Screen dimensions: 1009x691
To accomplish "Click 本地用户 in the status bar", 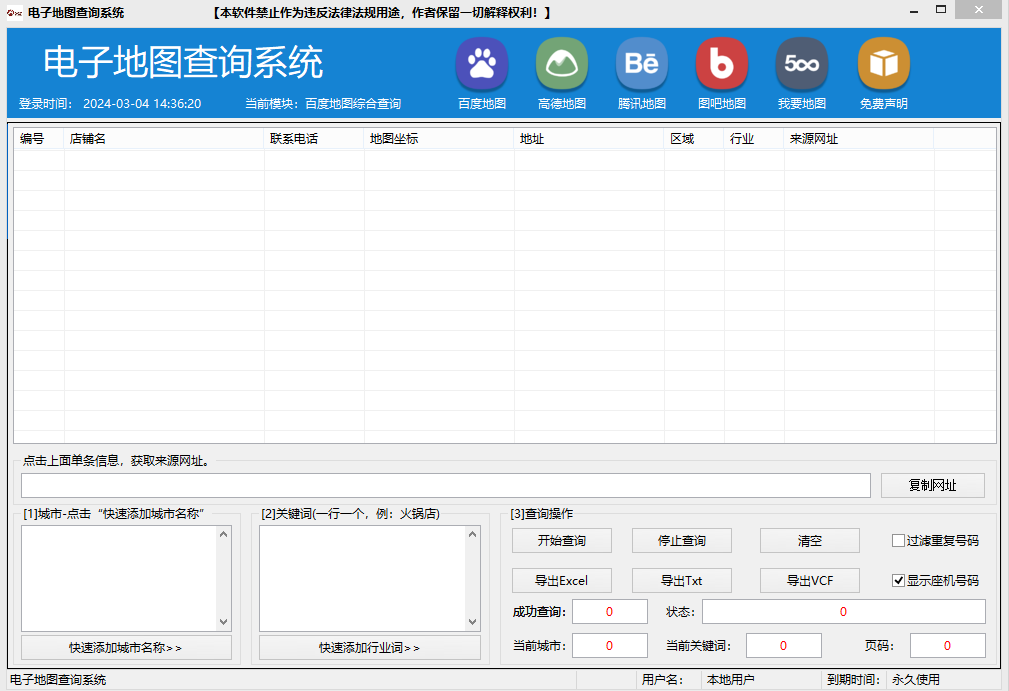I will [x=730, y=679].
